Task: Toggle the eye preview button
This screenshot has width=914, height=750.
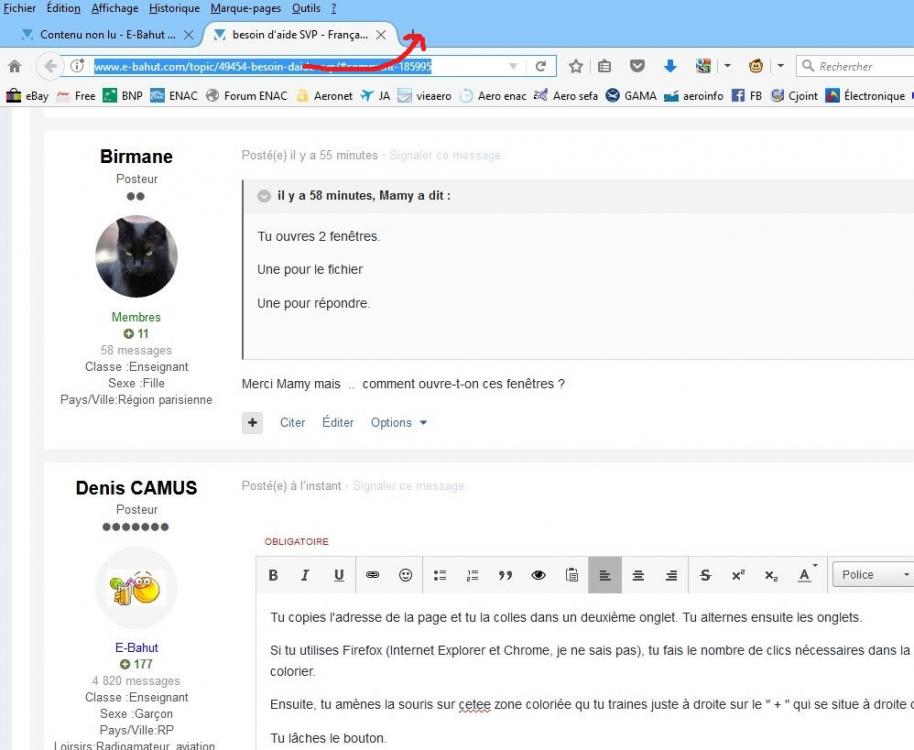Action: point(539,575)
